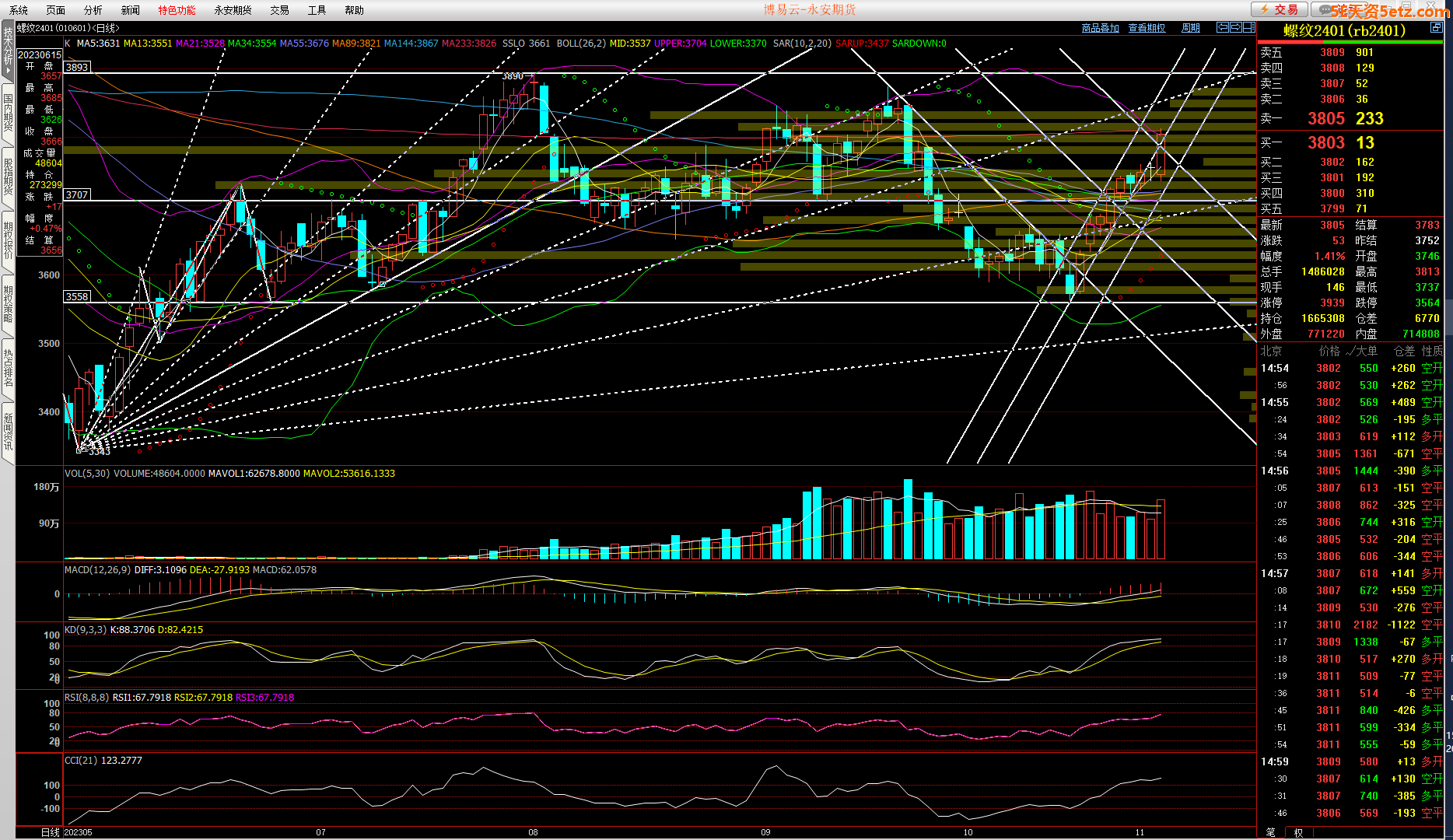Image resolution: width=1453 pixels, height=840 pixels.
Task: Open the 分析 menu
Action: tap(93, 10)
